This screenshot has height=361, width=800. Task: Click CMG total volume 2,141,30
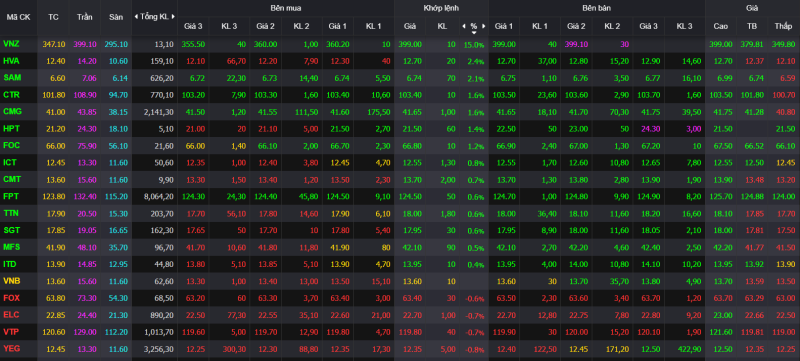pos(160,111)
